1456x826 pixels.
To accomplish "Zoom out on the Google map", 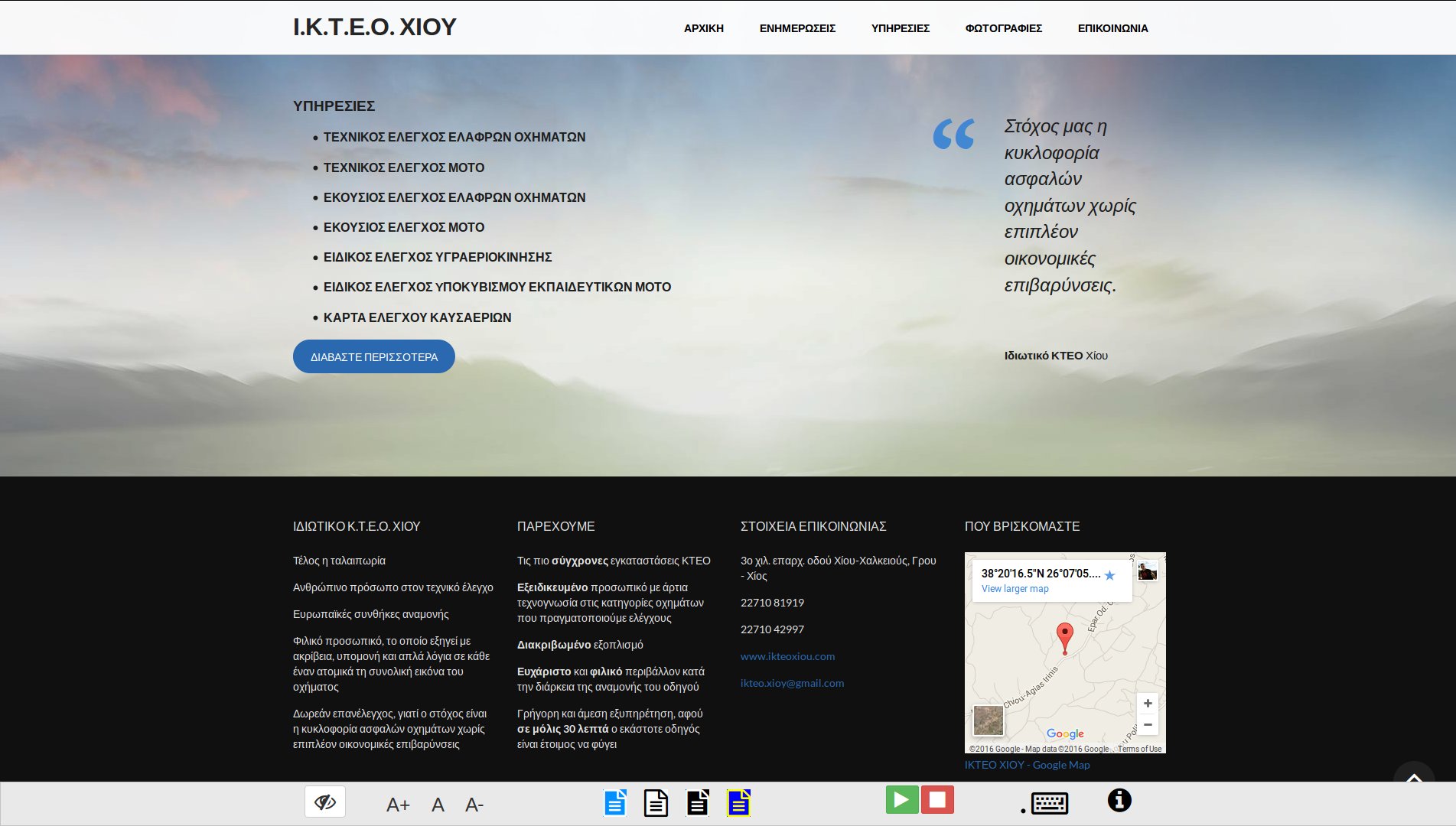I will click(1148, 724).
